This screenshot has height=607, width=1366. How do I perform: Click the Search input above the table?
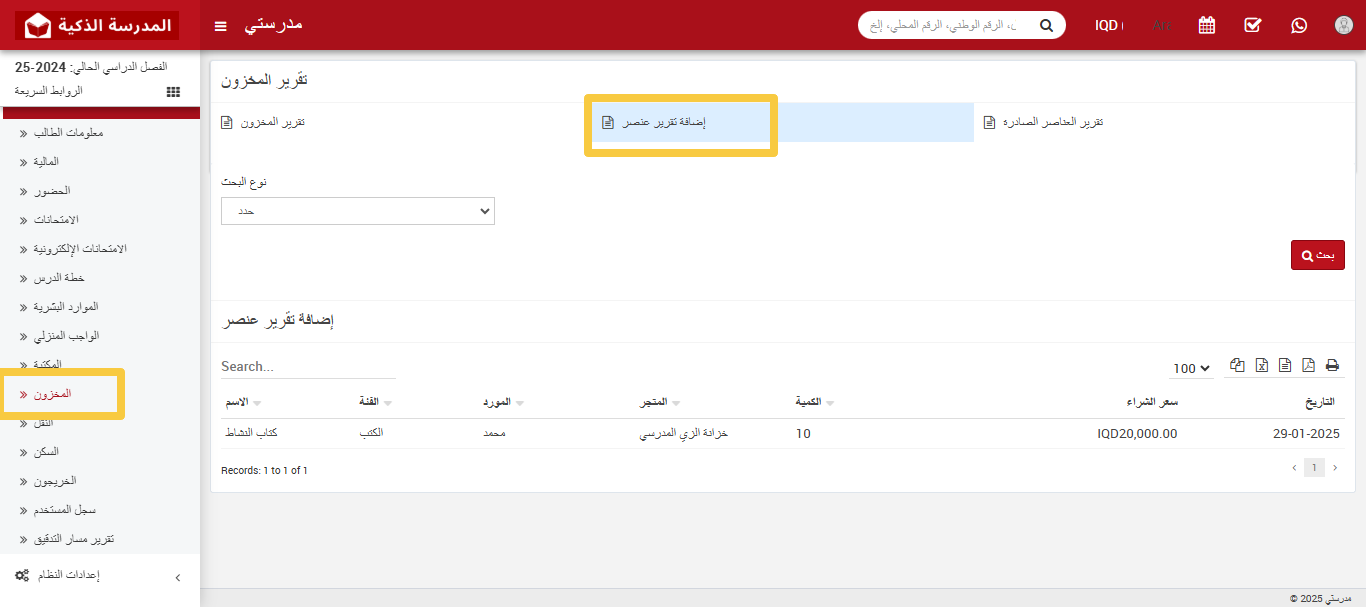point(300,366)
